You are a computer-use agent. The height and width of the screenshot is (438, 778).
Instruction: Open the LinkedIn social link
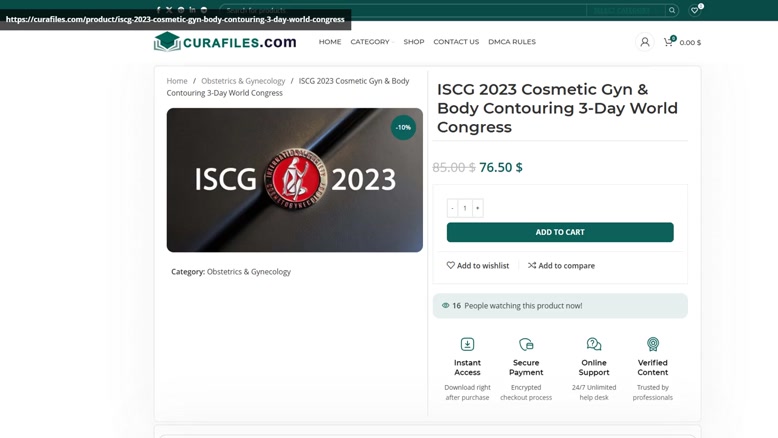tap(193, 9)
